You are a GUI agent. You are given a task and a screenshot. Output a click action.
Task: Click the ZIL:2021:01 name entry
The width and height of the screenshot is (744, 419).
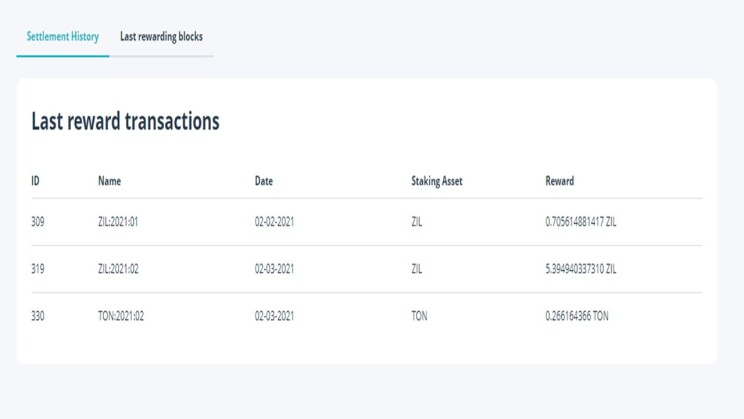click(118, 222)
